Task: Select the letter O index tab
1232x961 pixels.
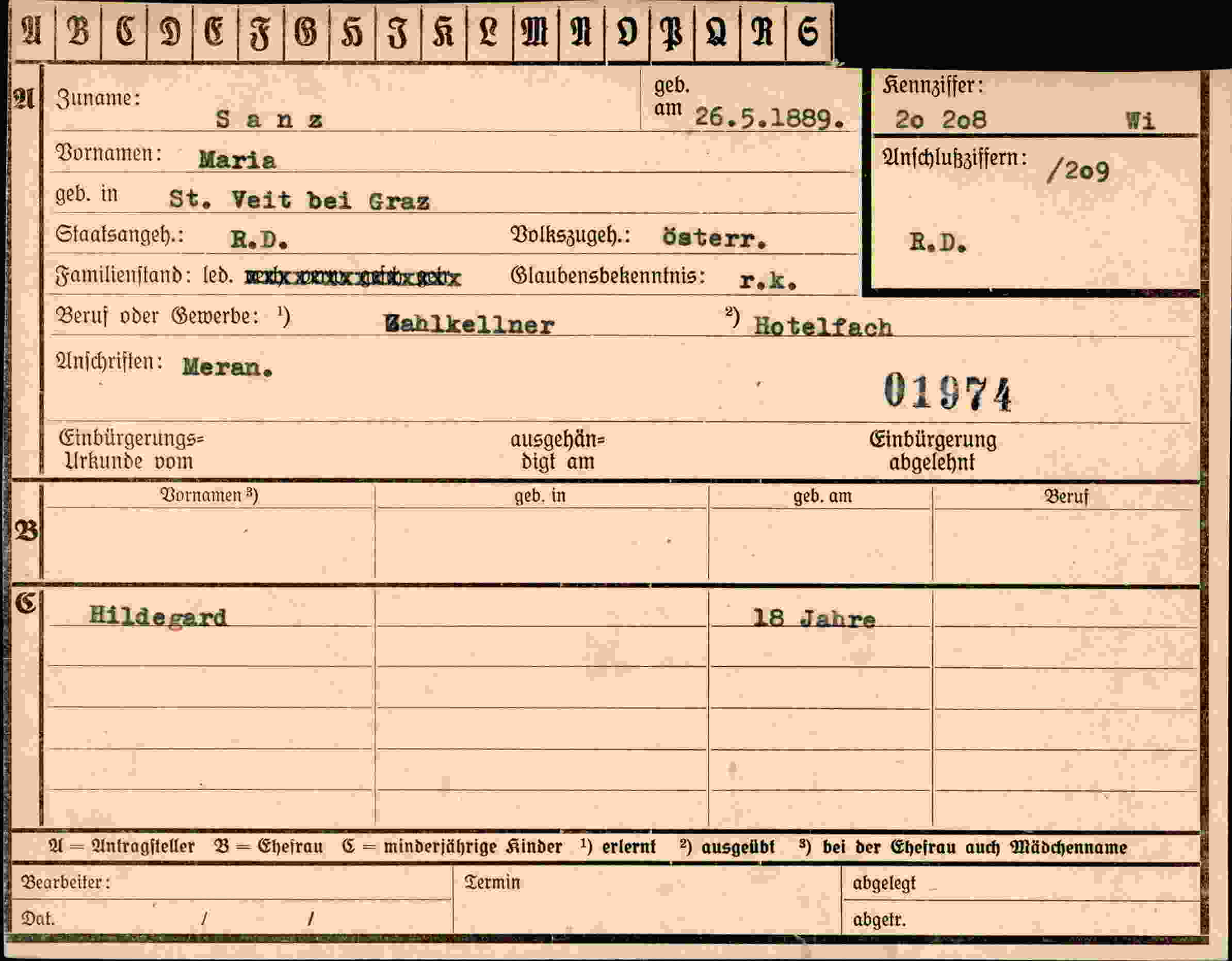Action: (x=627, y=31)
